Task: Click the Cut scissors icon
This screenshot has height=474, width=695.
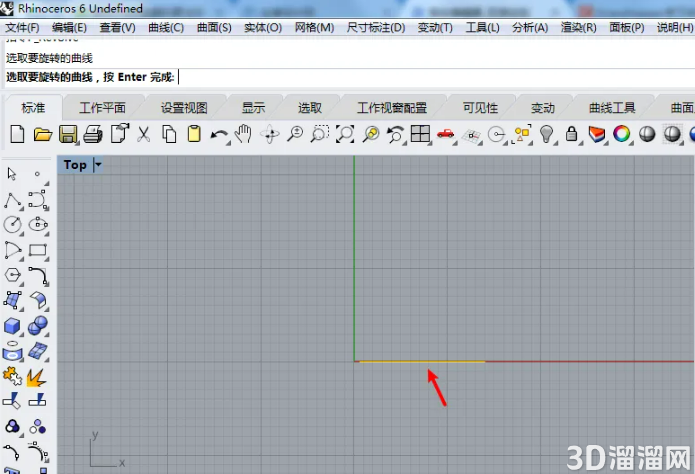Action: [x=143, y=134]
